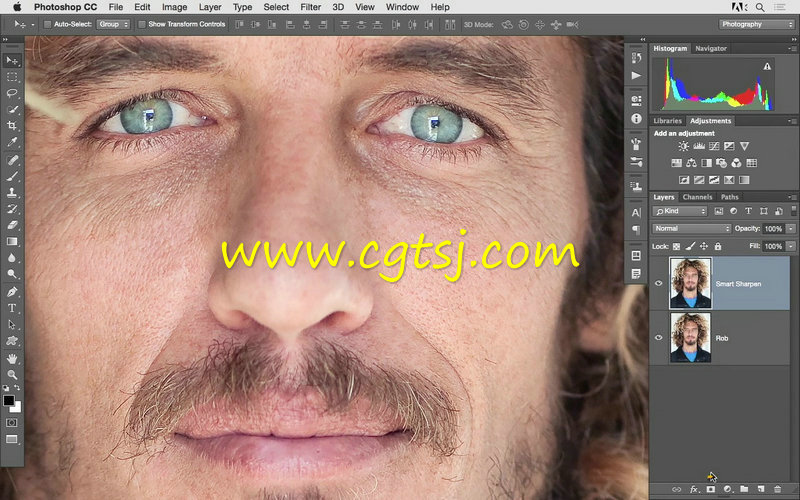Viewport: 800px width, 500px height.
Task: Select the Lasso tool
Action: pyautogui.click(x=12, y=93)
